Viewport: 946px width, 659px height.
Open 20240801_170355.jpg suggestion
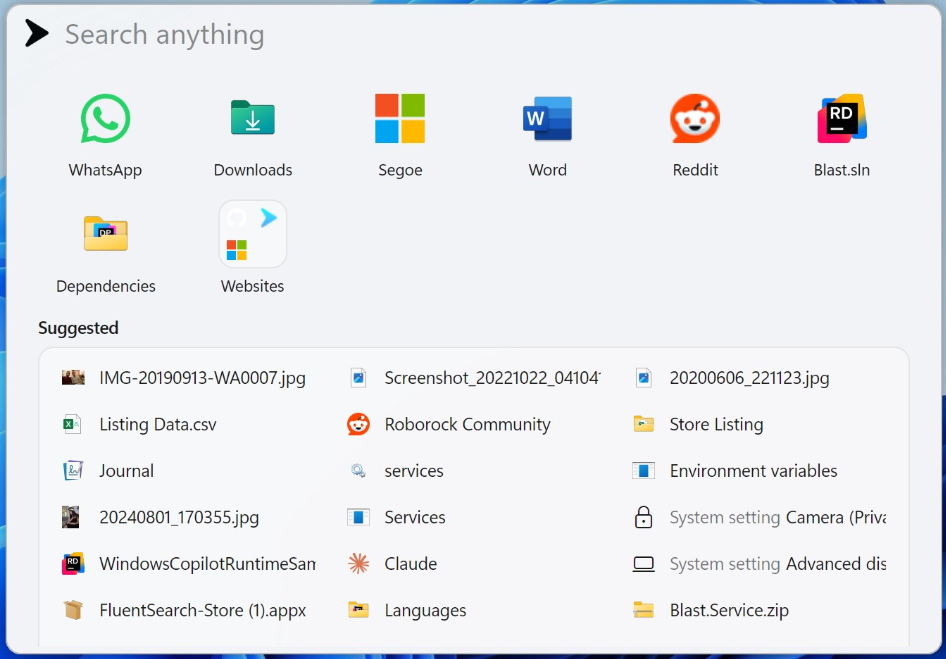pos(179,518)
